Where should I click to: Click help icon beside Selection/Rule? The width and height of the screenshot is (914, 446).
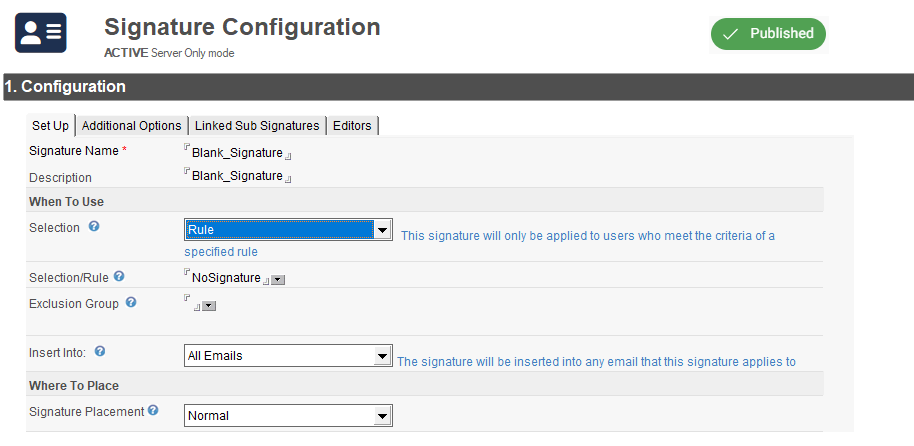coord(119,276)
